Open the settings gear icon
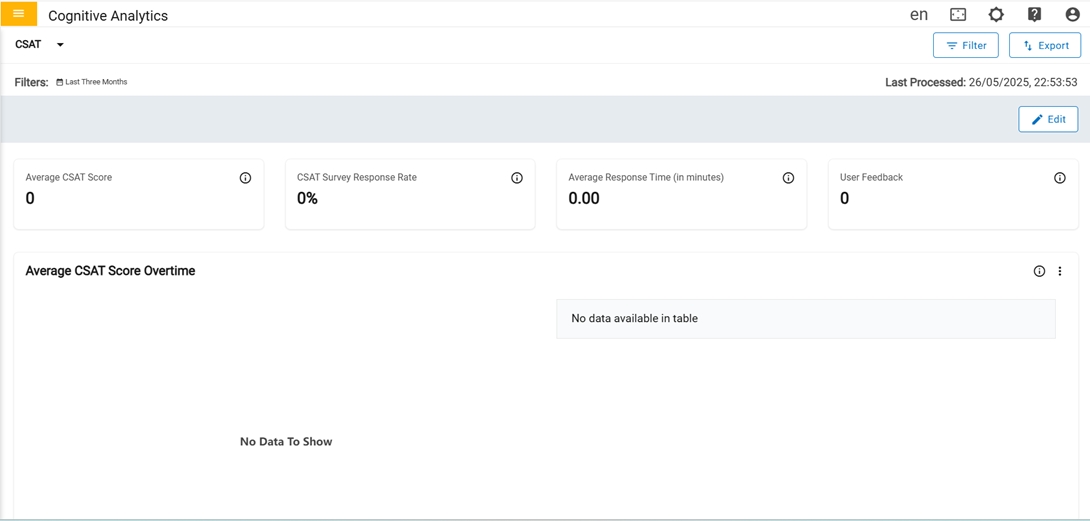Image resolution: width=1090 pixels, height=521 pixels. click(996, 15)
